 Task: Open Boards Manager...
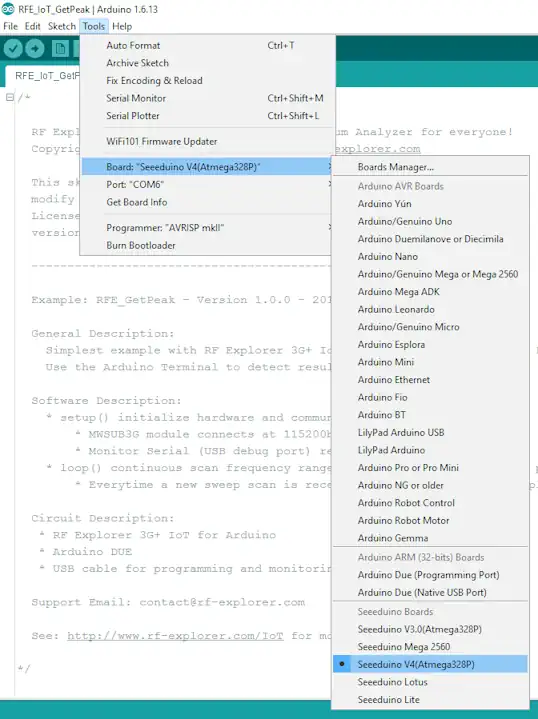(430, 167)
